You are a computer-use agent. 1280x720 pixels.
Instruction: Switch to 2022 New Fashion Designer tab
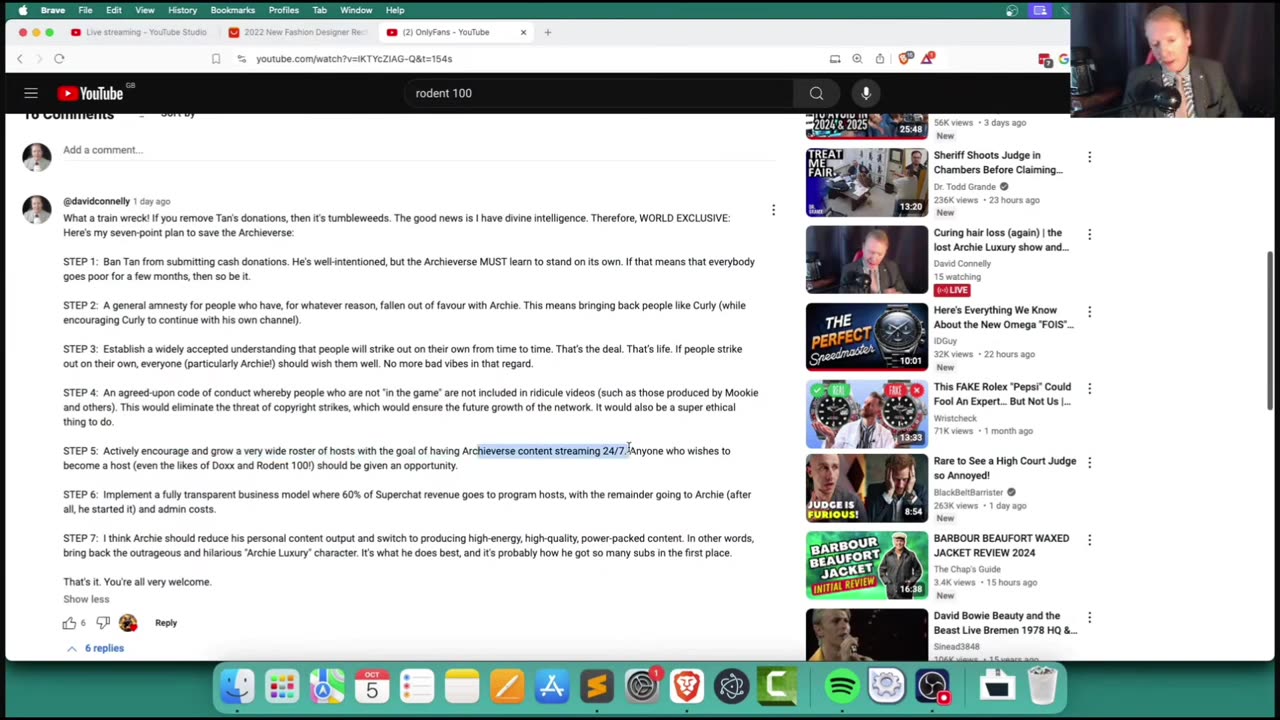coord(297,32)
